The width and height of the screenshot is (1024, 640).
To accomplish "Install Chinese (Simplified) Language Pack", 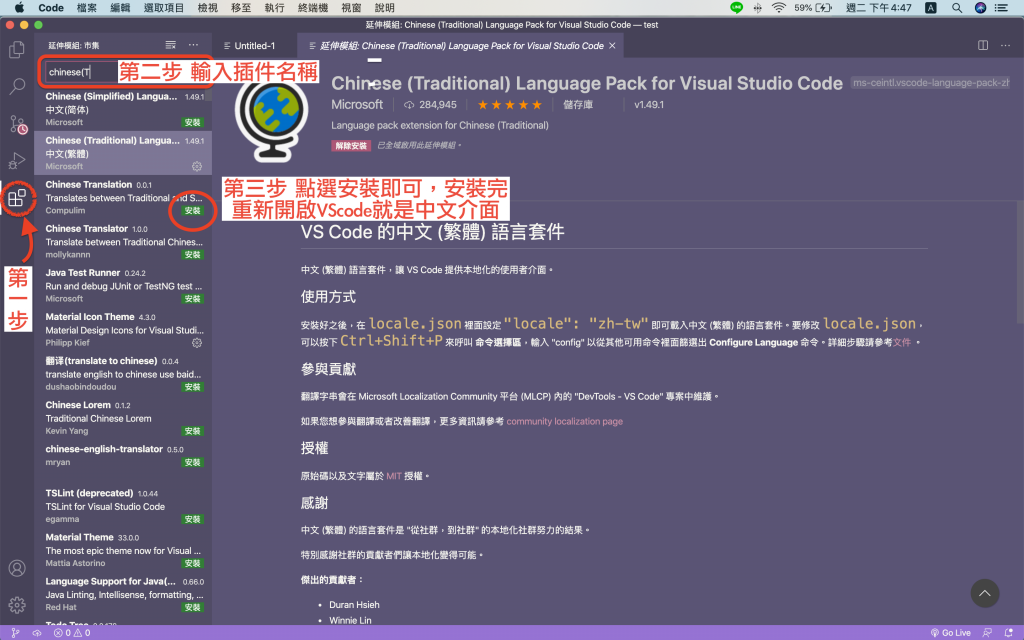I will [193, 123].
